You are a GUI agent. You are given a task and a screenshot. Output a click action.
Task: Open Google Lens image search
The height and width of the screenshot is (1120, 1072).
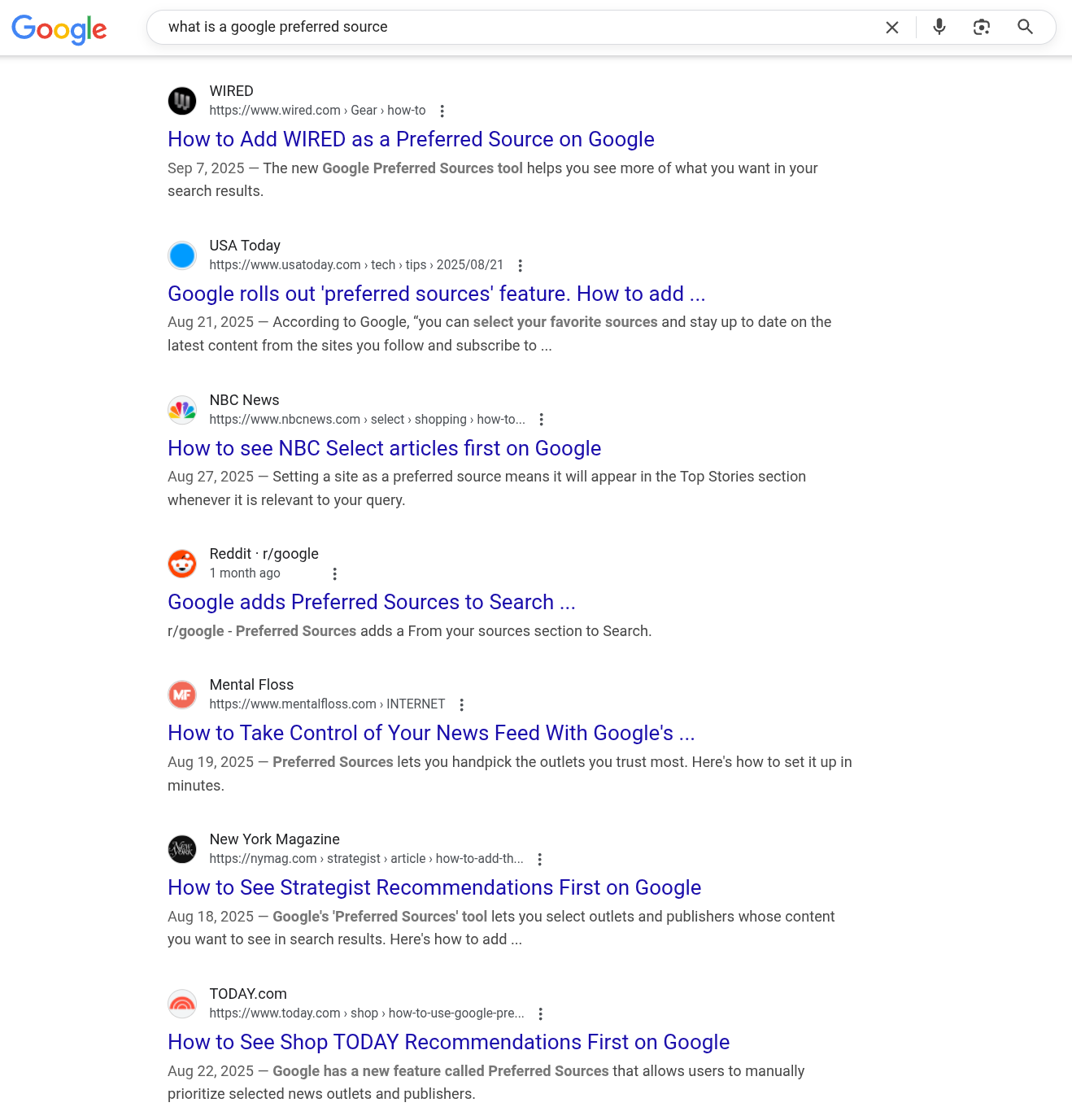982,27
